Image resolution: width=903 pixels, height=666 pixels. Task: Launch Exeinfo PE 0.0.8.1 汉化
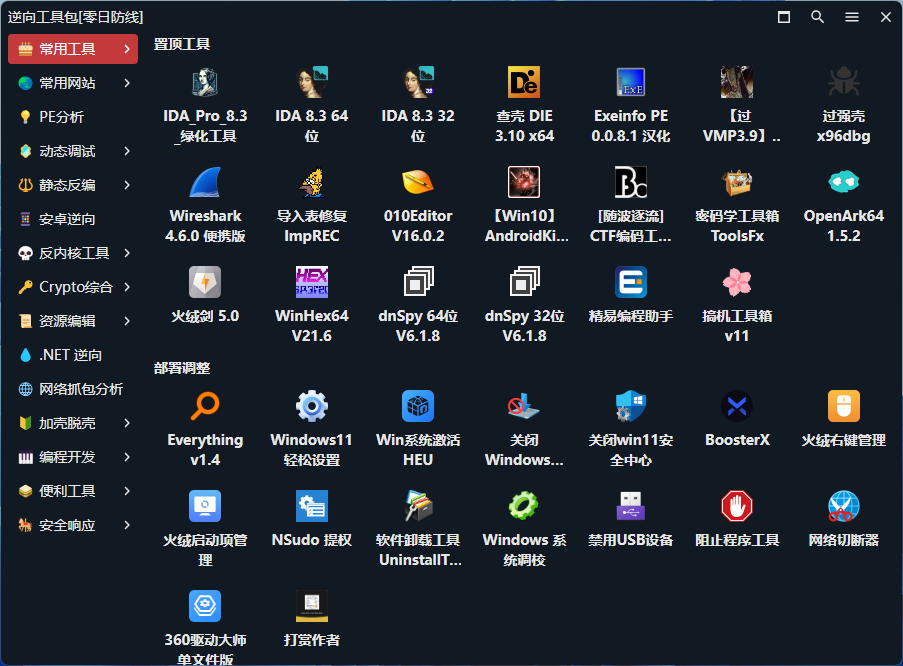(631, 92)
